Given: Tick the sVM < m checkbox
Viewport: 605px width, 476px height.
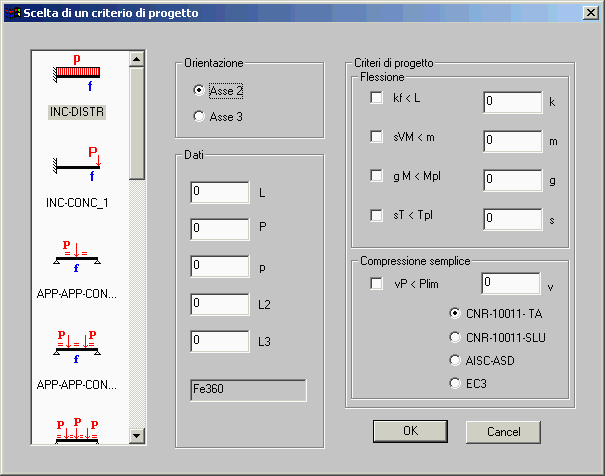Looking at the screenshot, I should click(x=377, y=137).
